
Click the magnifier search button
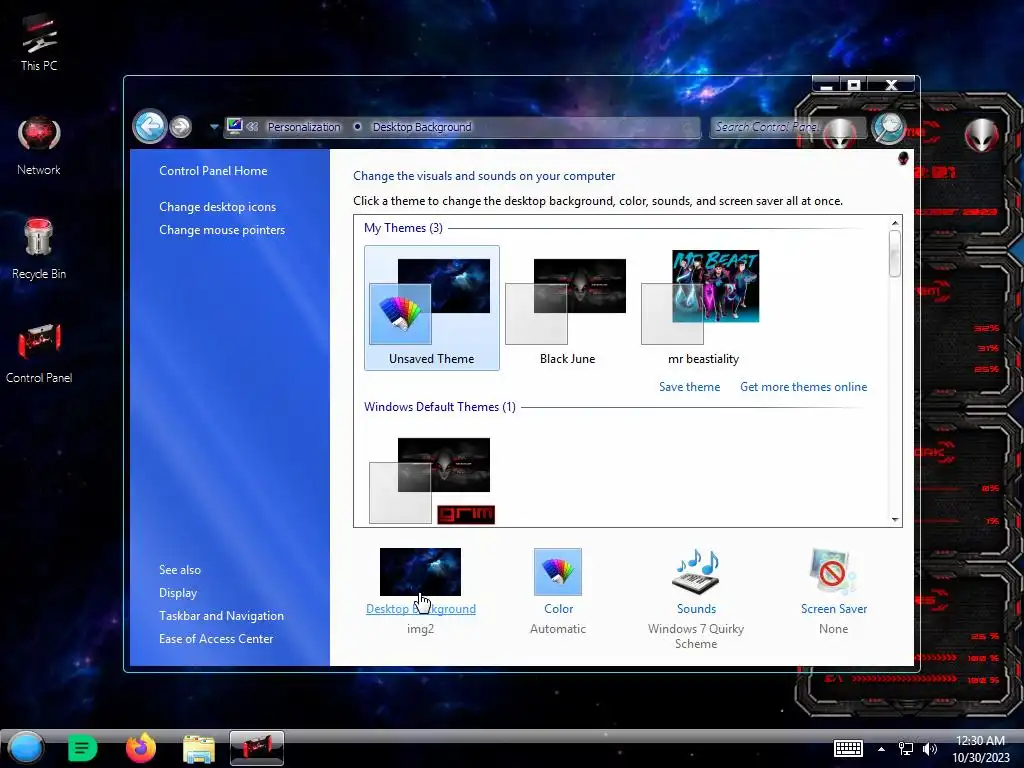point(889,128)
